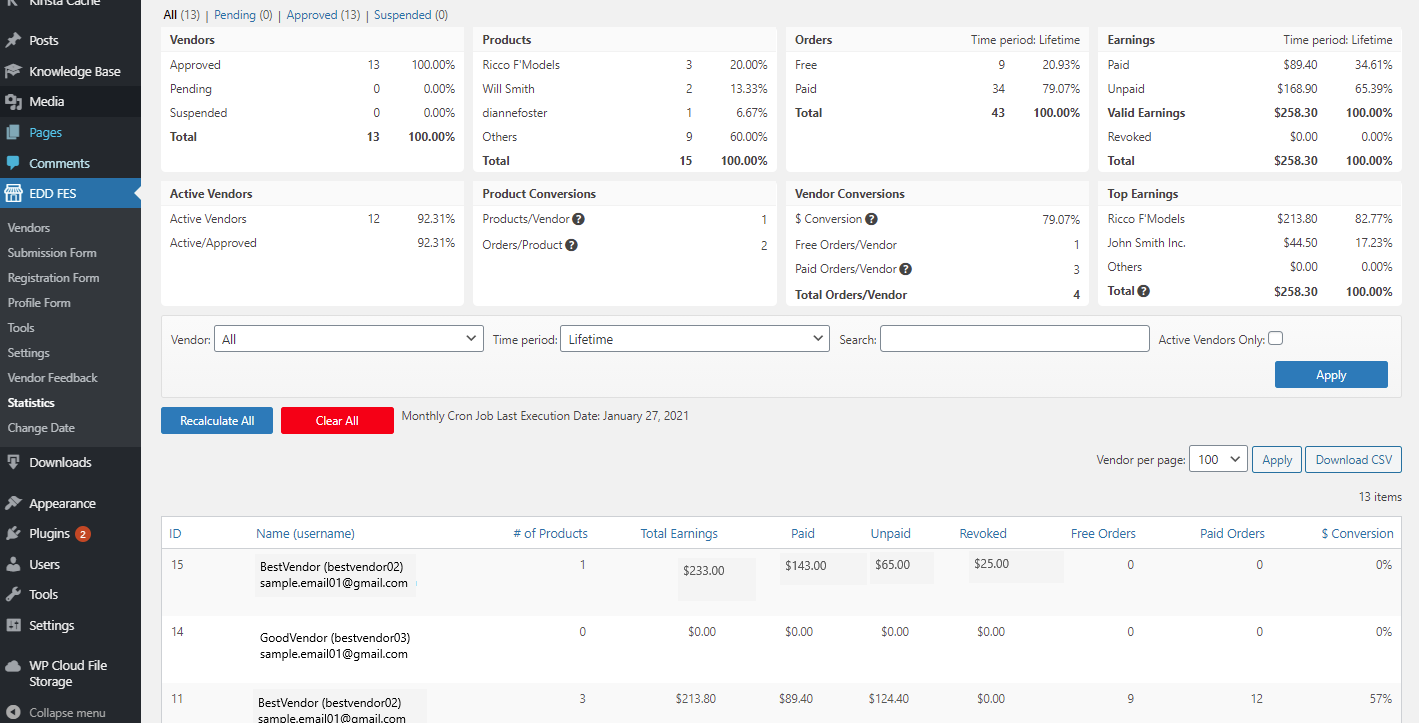Click the Comments bubble icon

(x=14, y=163)
